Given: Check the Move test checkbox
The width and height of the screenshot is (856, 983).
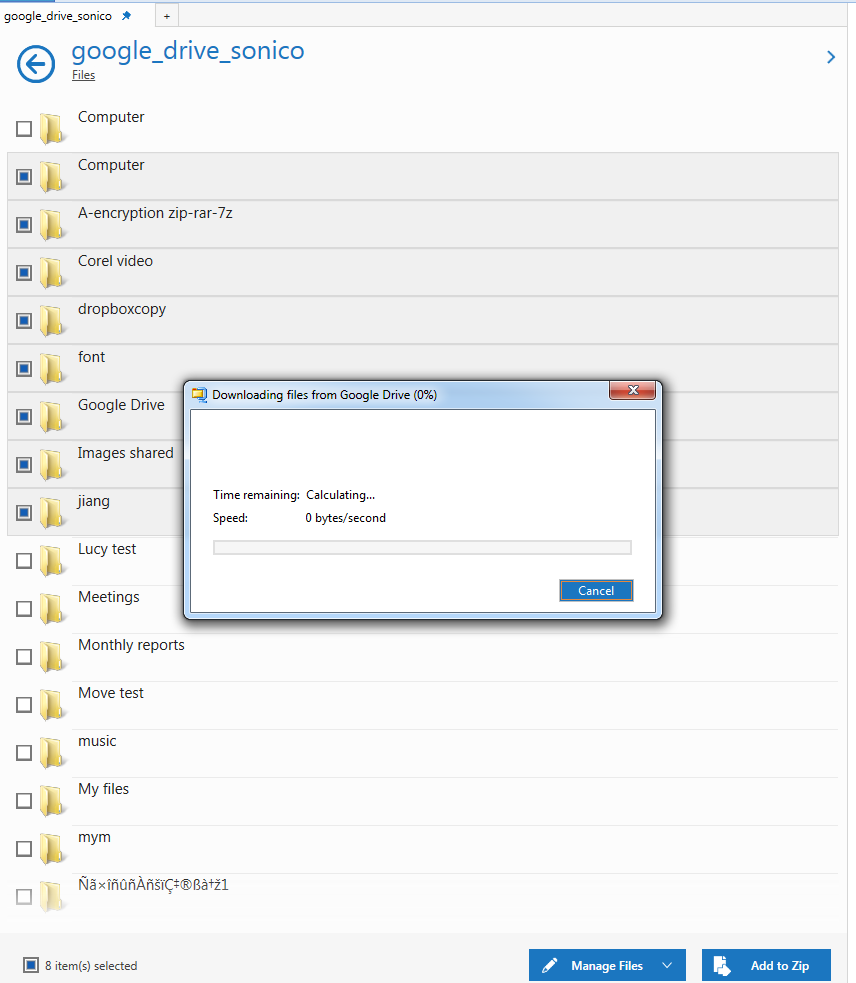Looking at the screenshot, I should click(x=24, y=705).
